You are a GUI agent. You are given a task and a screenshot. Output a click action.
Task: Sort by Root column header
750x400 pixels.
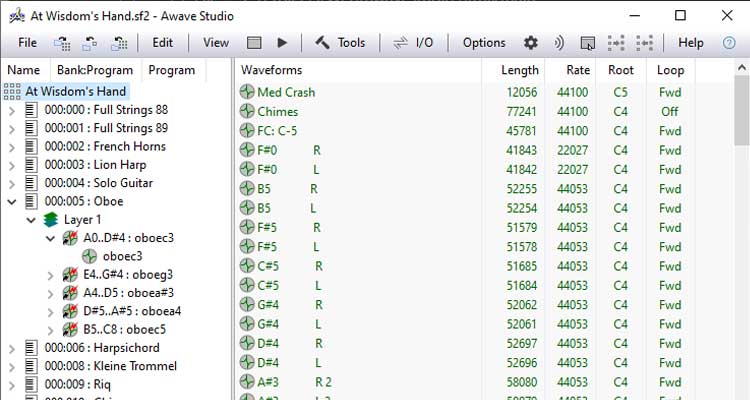click(621, 70)
